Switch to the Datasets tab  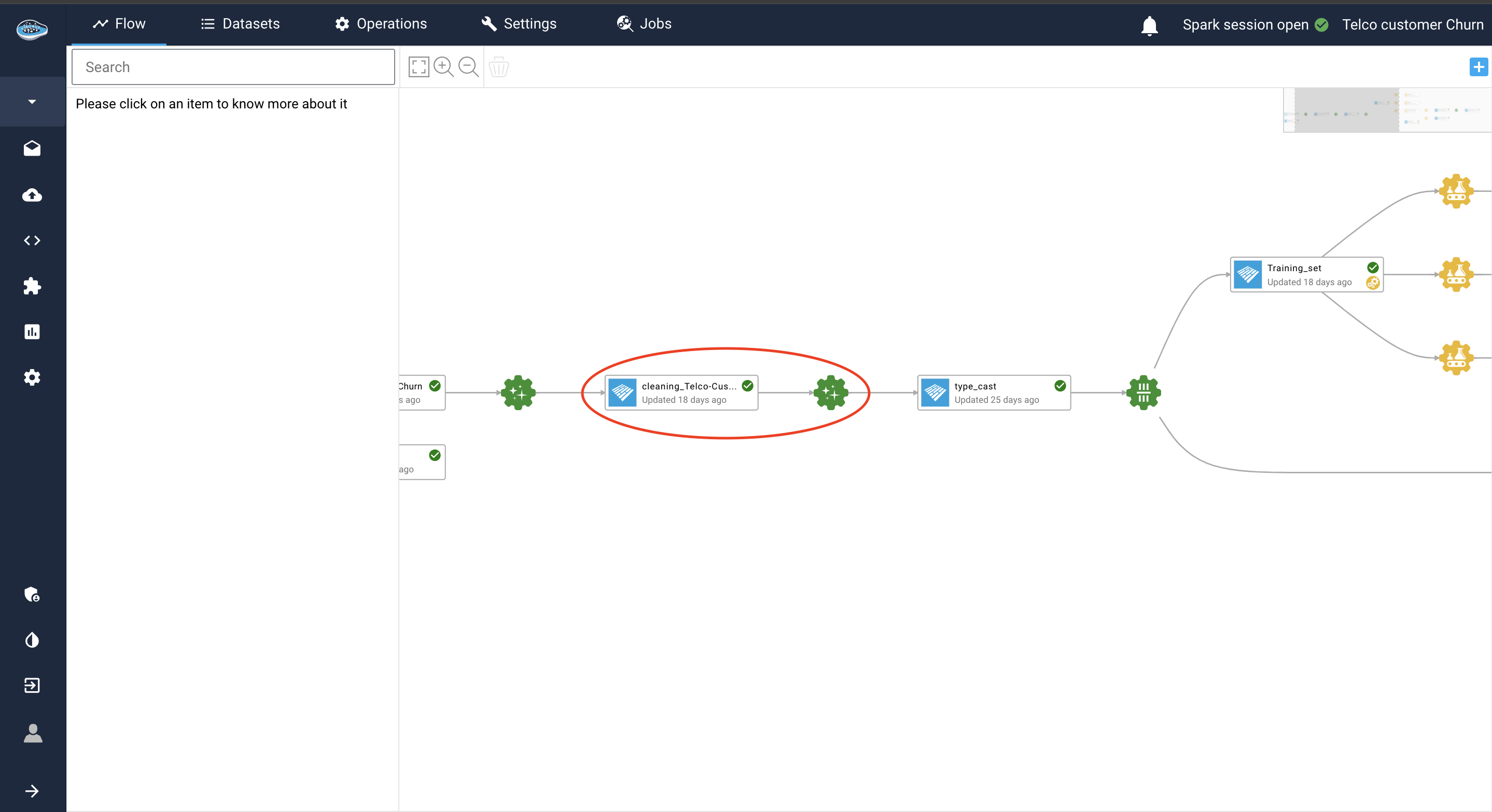point(240,24)
